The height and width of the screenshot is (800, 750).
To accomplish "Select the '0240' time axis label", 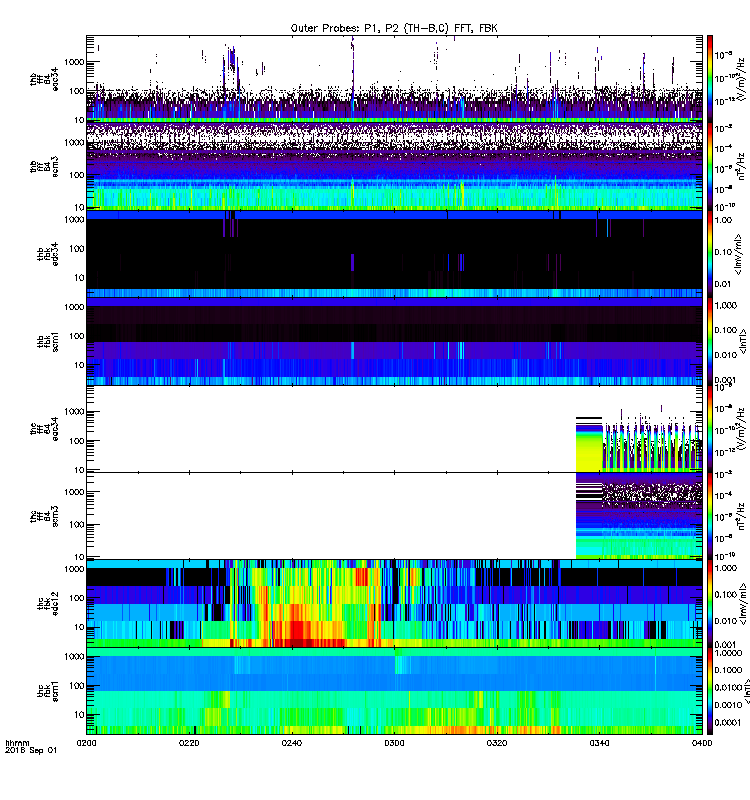I will pos(292,743).
